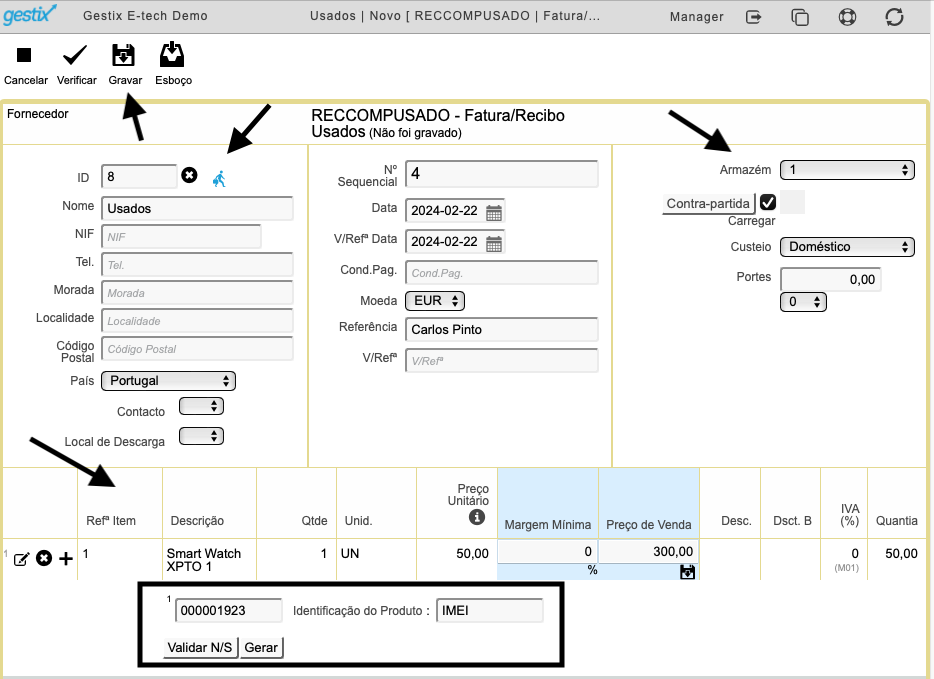
Task: Click the Preço Unitário info icon
Action: pos(477,517)
